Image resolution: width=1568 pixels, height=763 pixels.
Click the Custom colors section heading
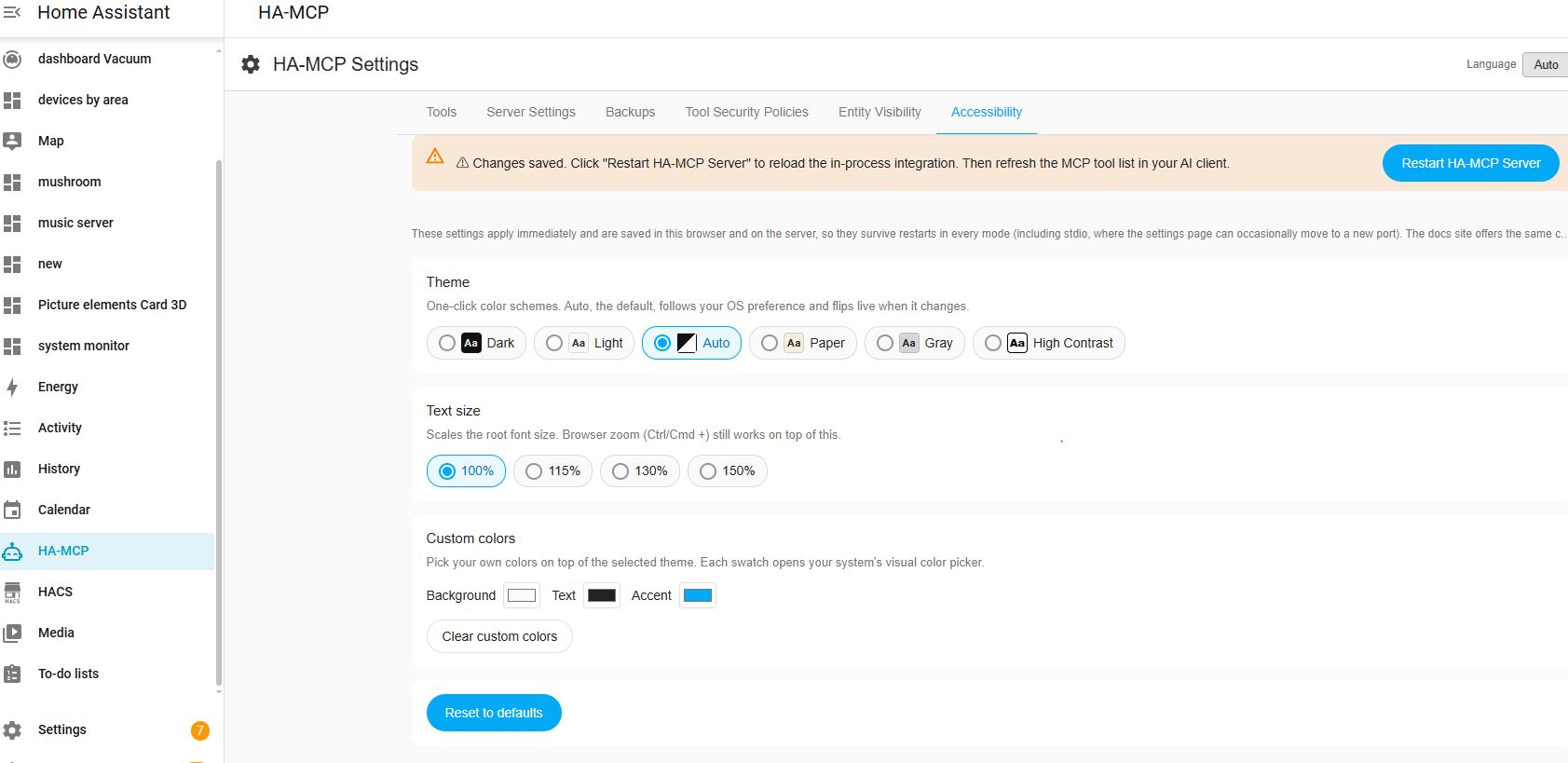[470, 538]
